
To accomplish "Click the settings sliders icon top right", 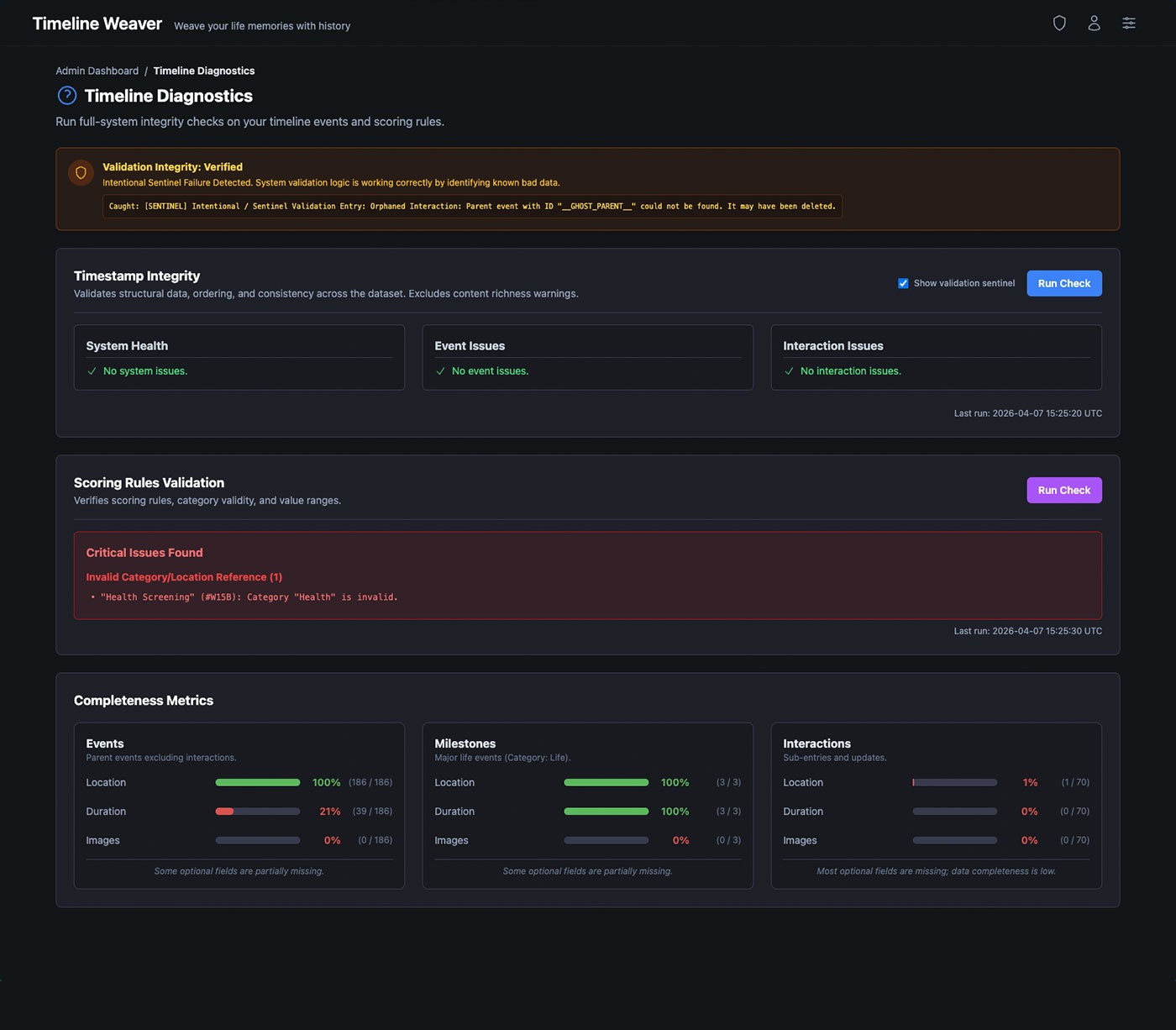I will (1128, 23).
